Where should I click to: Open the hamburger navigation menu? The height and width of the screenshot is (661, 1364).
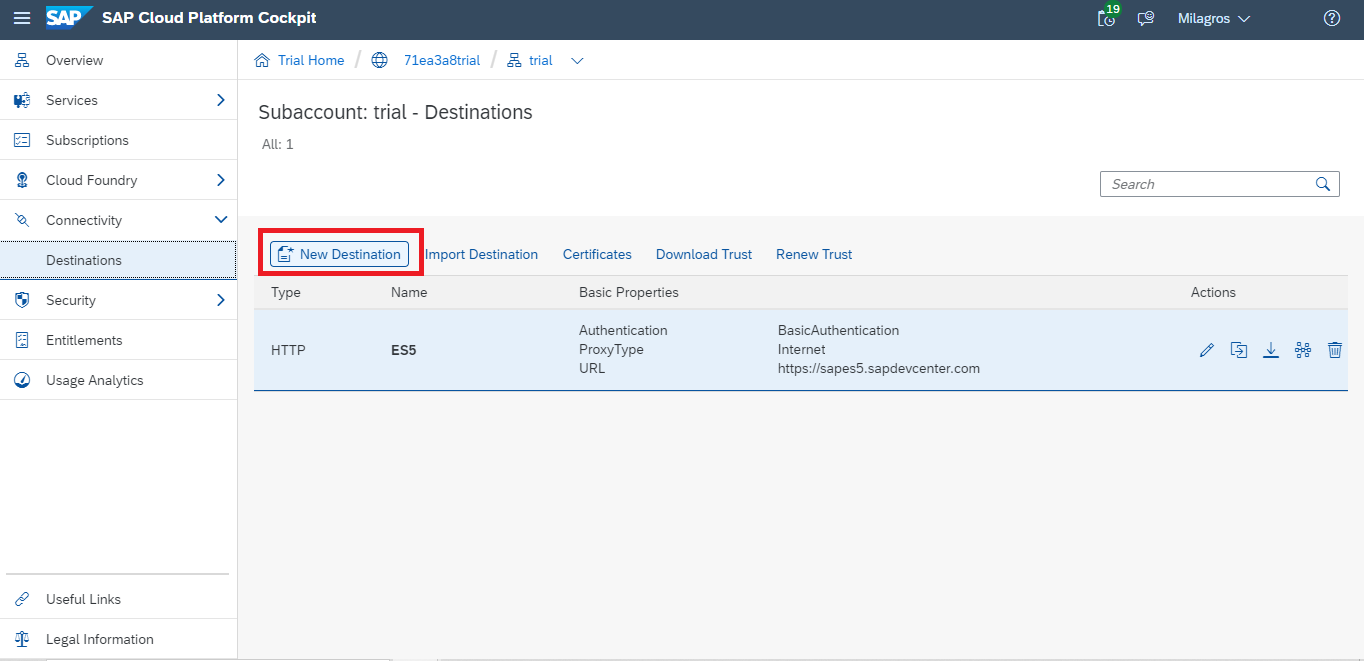tap(22, 19)
